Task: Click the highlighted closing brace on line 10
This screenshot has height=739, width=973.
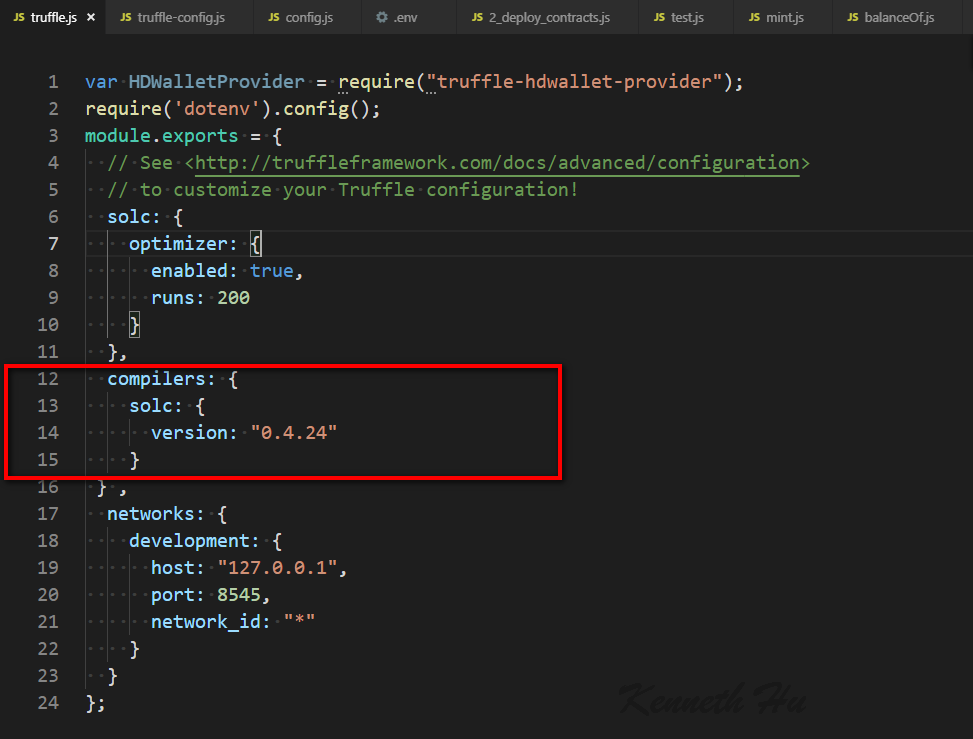Action: click(134, 325)
